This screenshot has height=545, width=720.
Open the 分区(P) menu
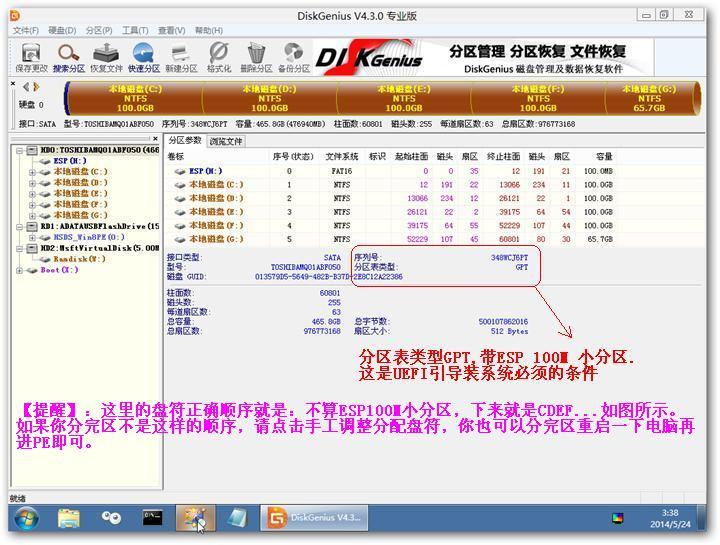pyautogui.click(x=99, y=30)
